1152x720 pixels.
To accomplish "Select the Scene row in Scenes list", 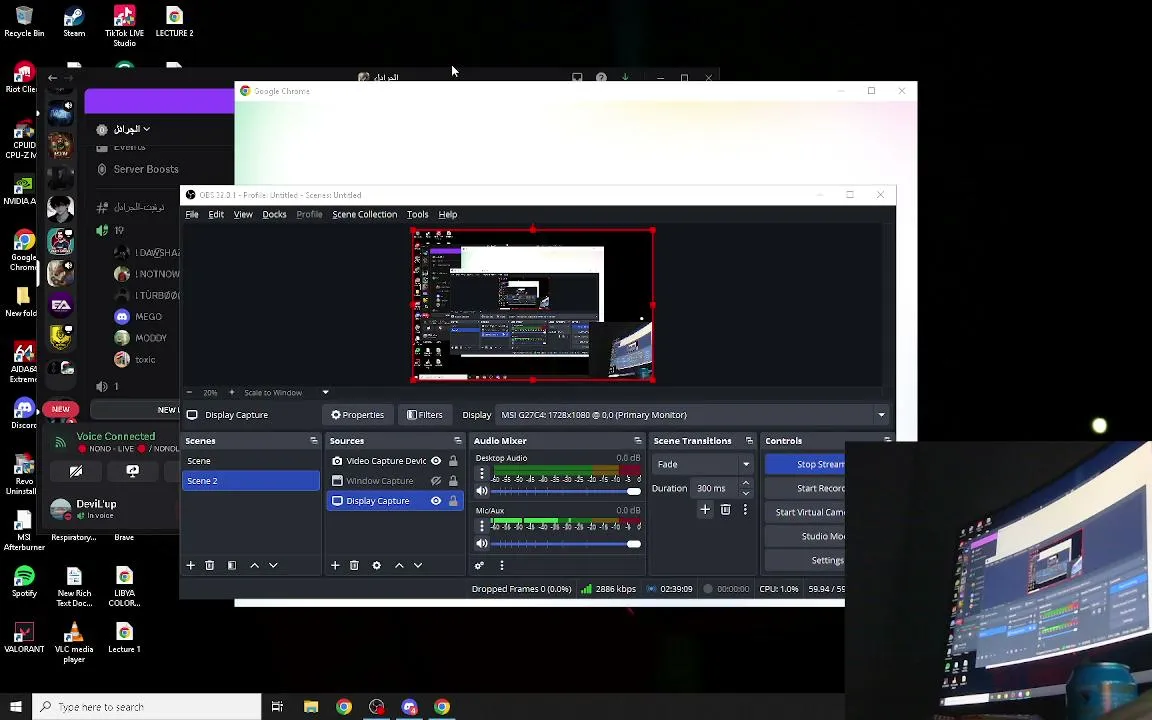I will (251, 461).
